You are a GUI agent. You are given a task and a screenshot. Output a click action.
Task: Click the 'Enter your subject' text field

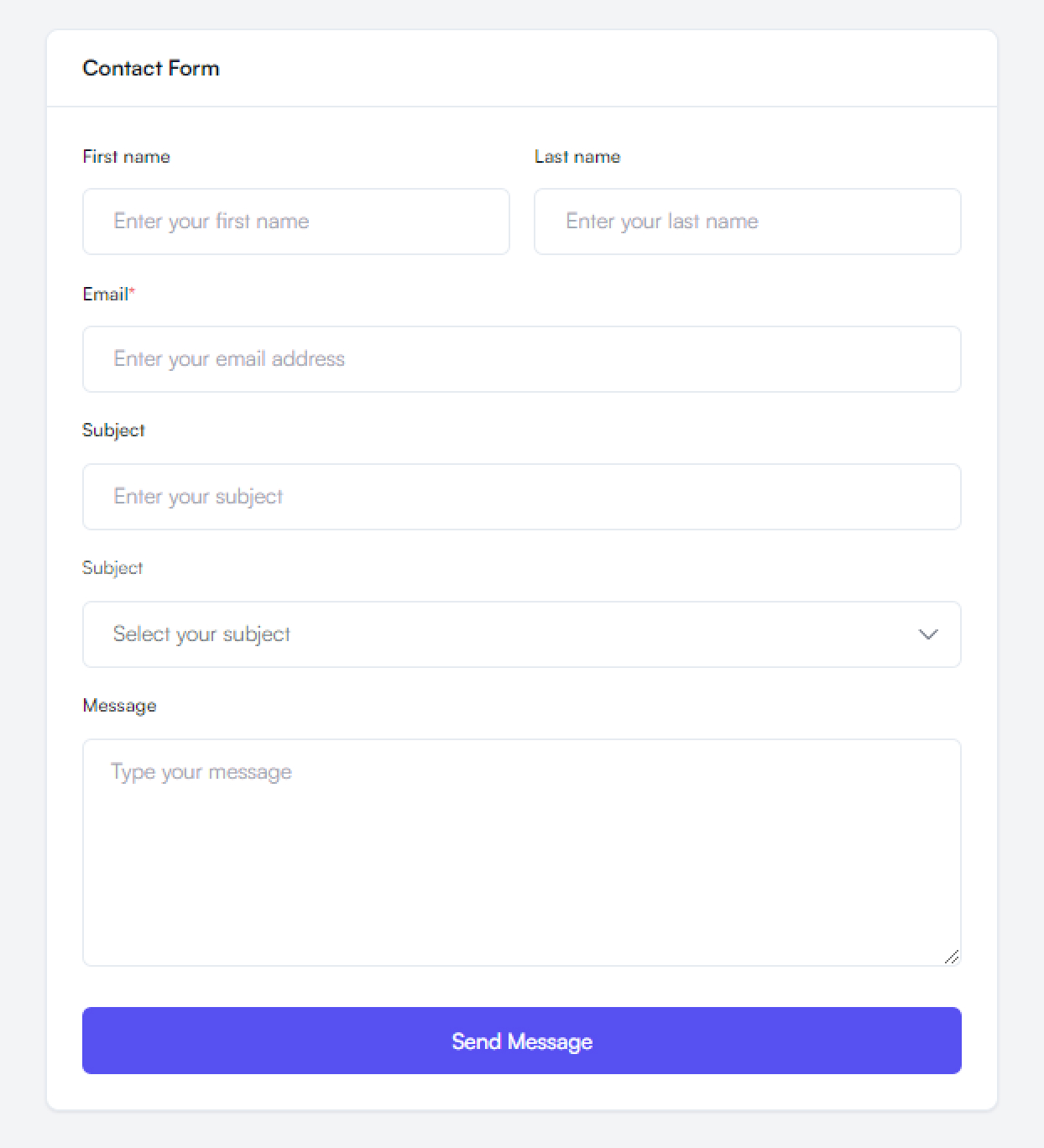coord(520,497)
